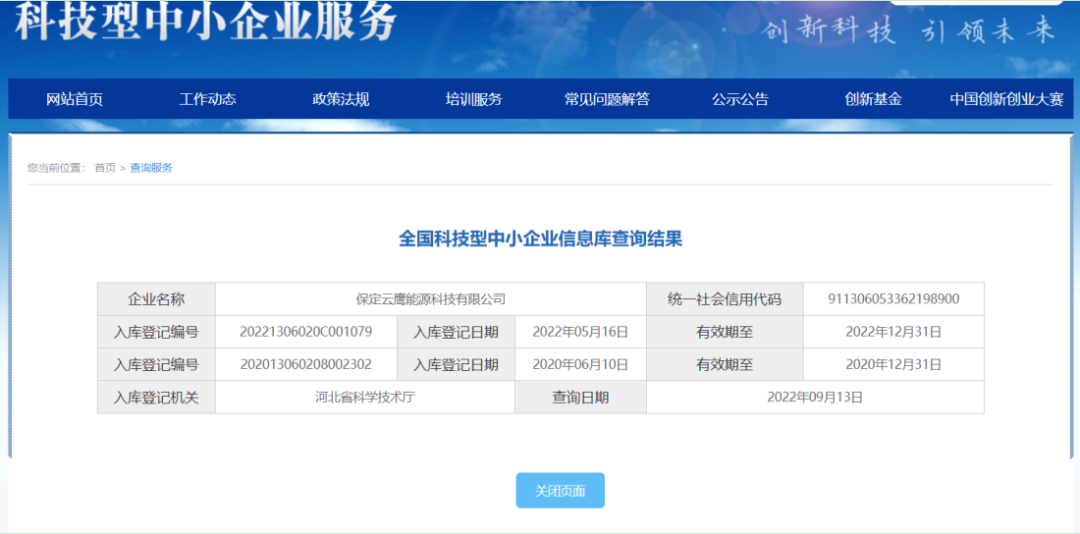Open the 政策法规 menu item
This screenshot has height=534, width=1080.
340,99
